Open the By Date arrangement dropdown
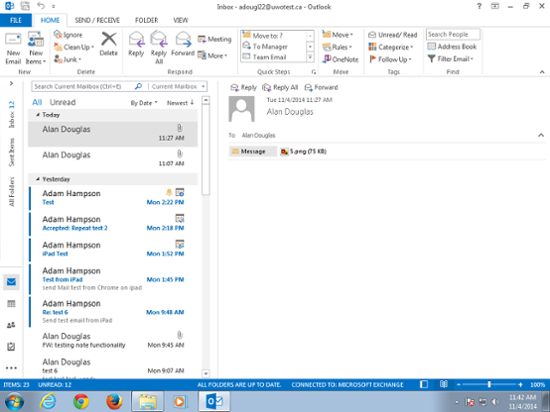The image size is (550, 412). [144, 103]
